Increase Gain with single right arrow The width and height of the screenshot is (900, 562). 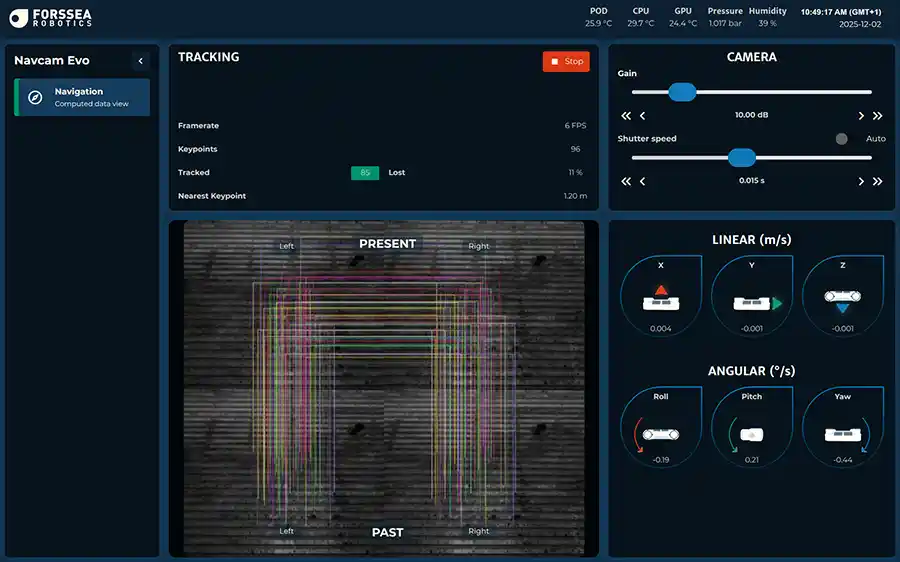pyautogui.click(x=861, y=116)
